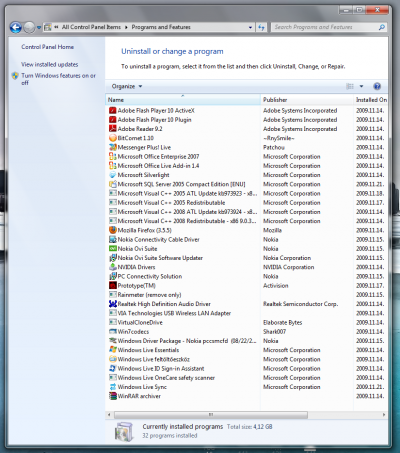Click Programs and Features breadcrumb
Image resolution: width=400 pixels, height=453 pixels.
pyautogui.click(x=161, y=27)
